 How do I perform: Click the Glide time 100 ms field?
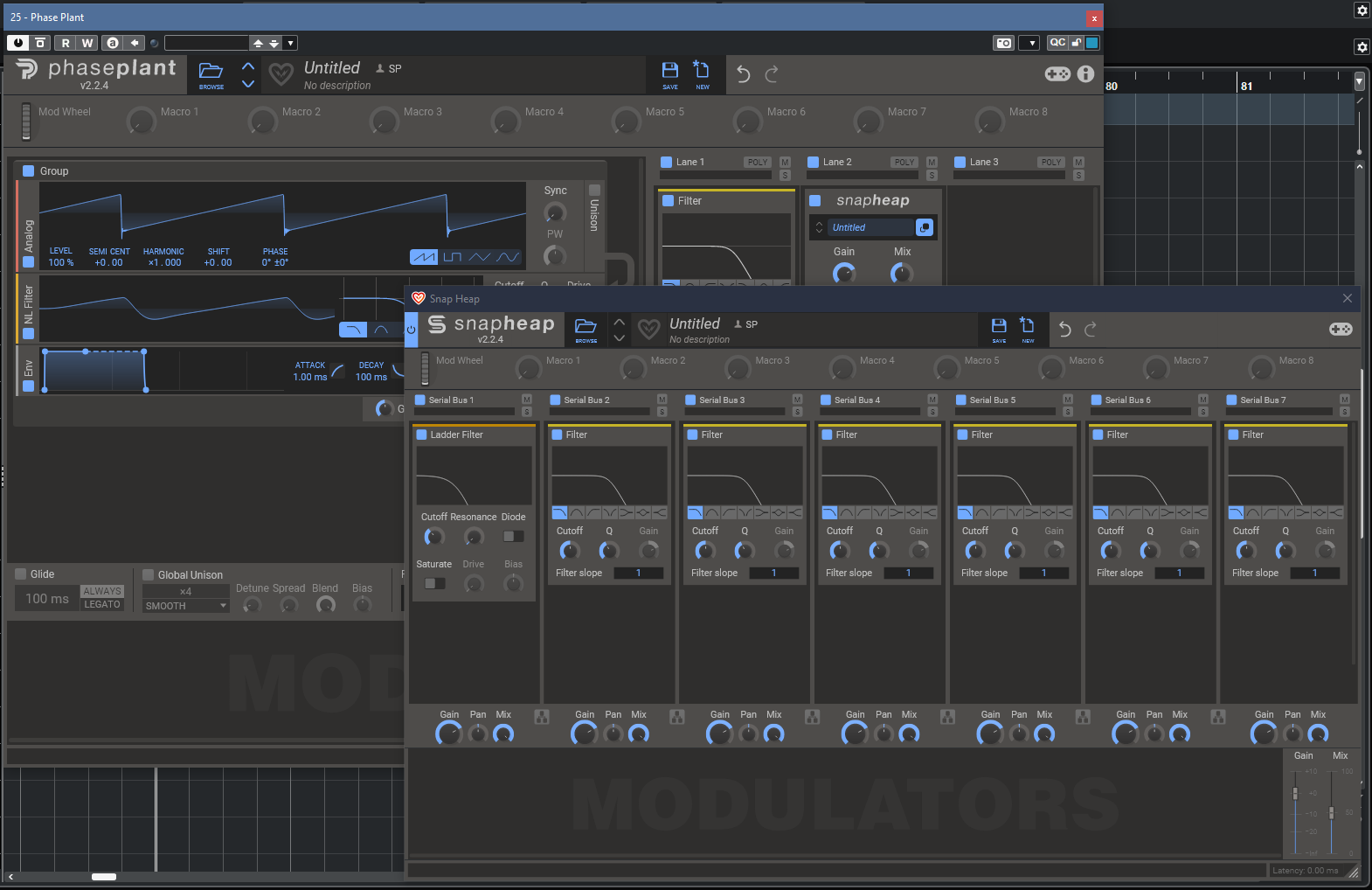coord(47,599)
